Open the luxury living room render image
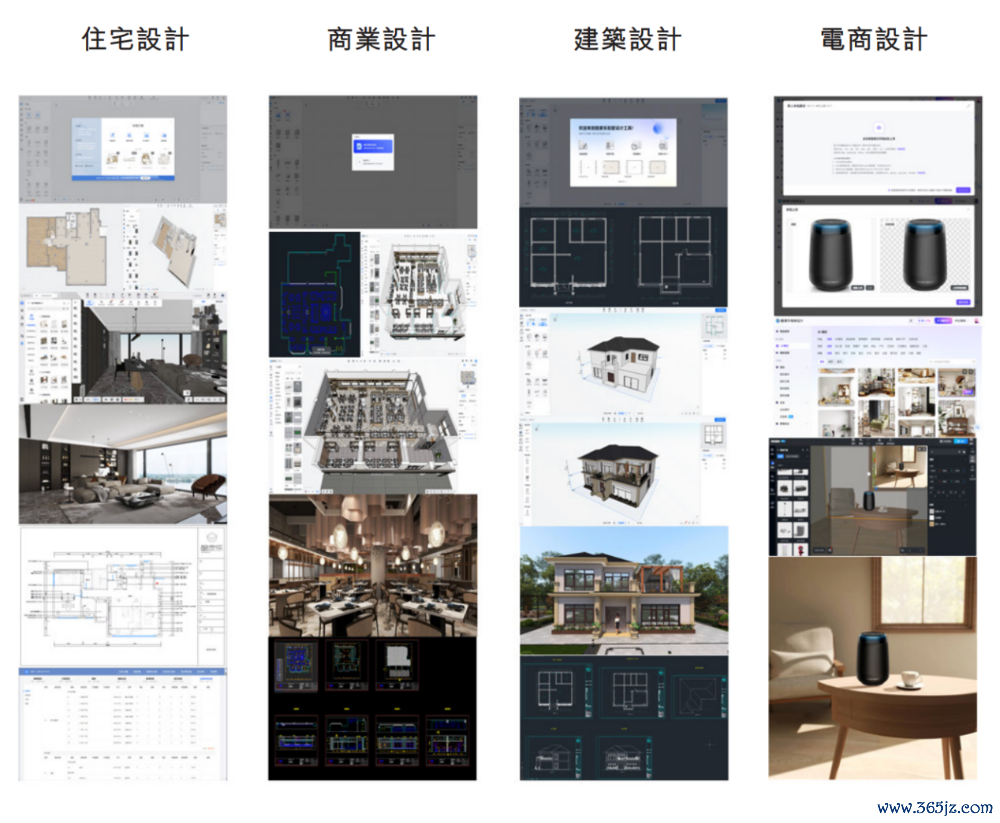 click(122, 464)
